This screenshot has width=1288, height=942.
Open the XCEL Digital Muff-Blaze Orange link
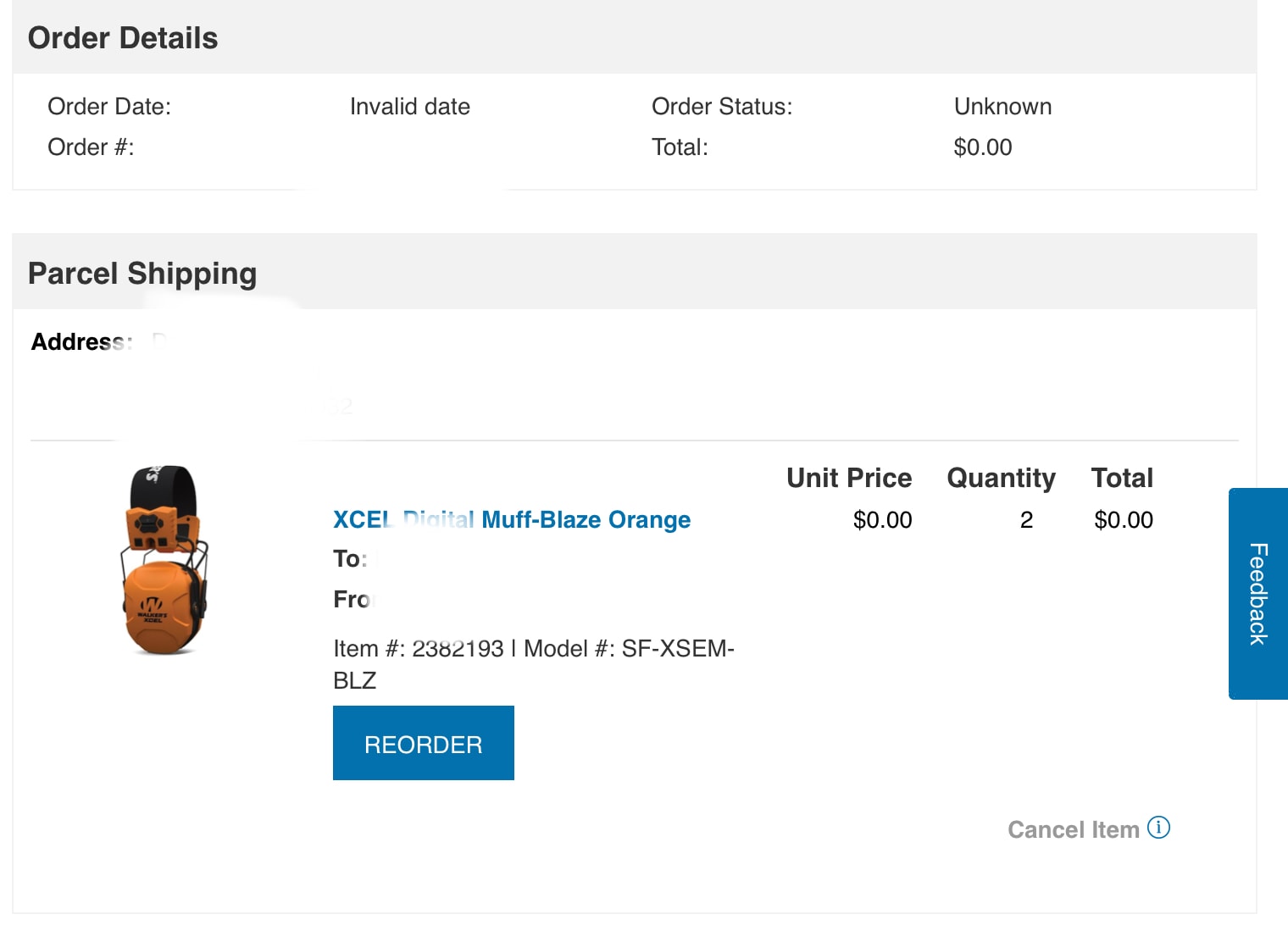coord(511,519)
